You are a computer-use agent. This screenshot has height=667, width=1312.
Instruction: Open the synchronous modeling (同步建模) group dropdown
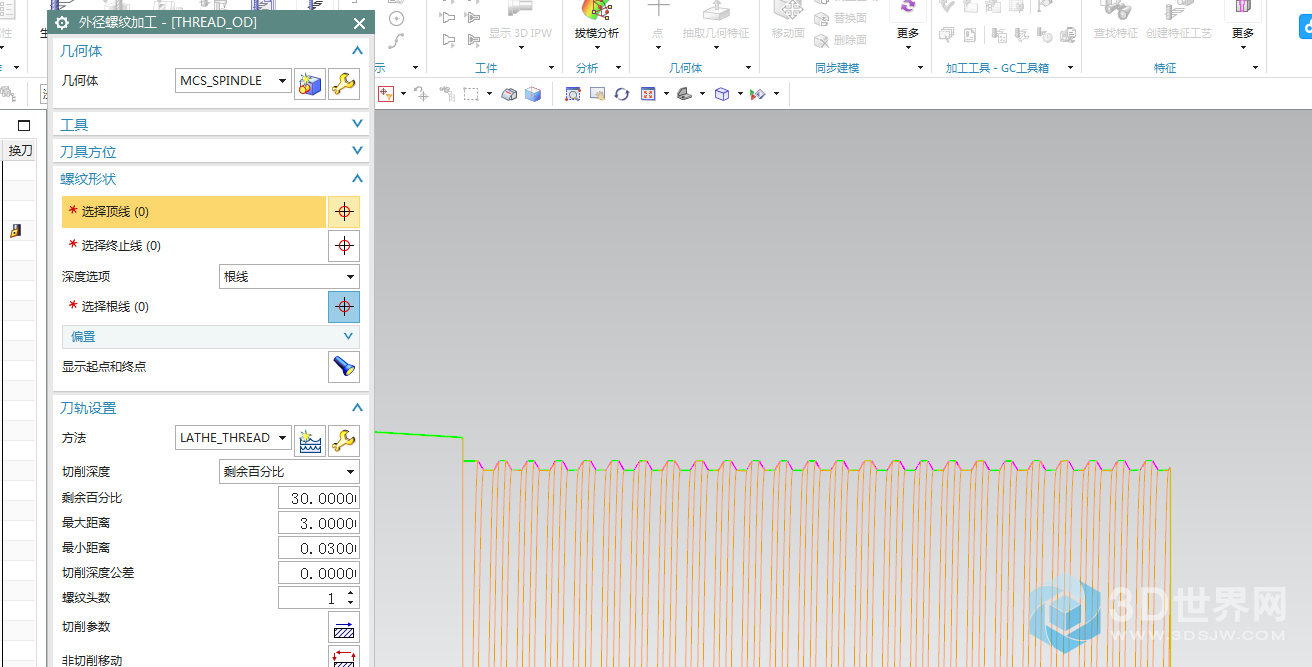[920, 68]
